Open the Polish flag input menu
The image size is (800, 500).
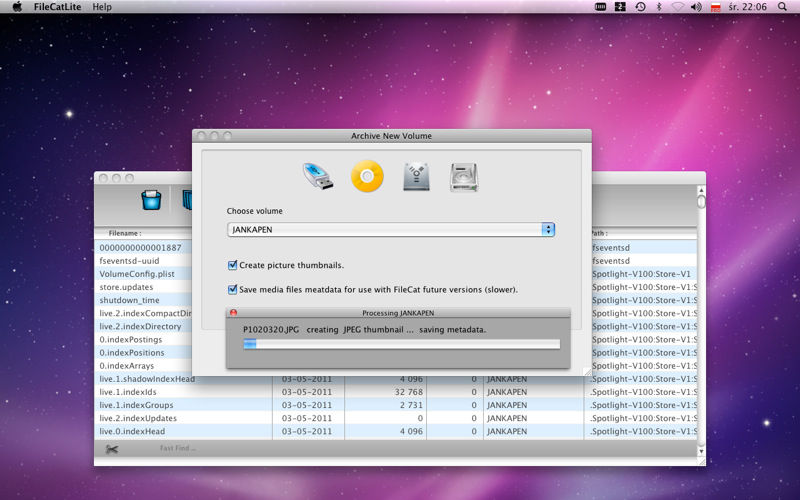pyautogui.click(x=715, y=7)
